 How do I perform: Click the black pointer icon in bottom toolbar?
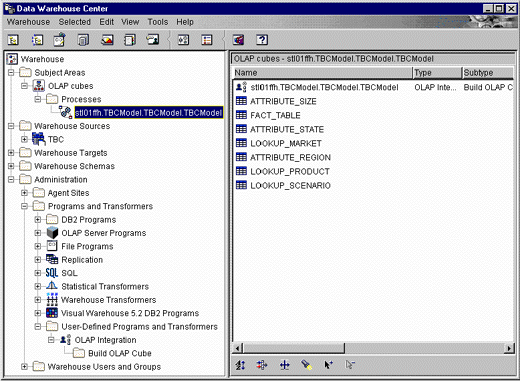(328, 365)
